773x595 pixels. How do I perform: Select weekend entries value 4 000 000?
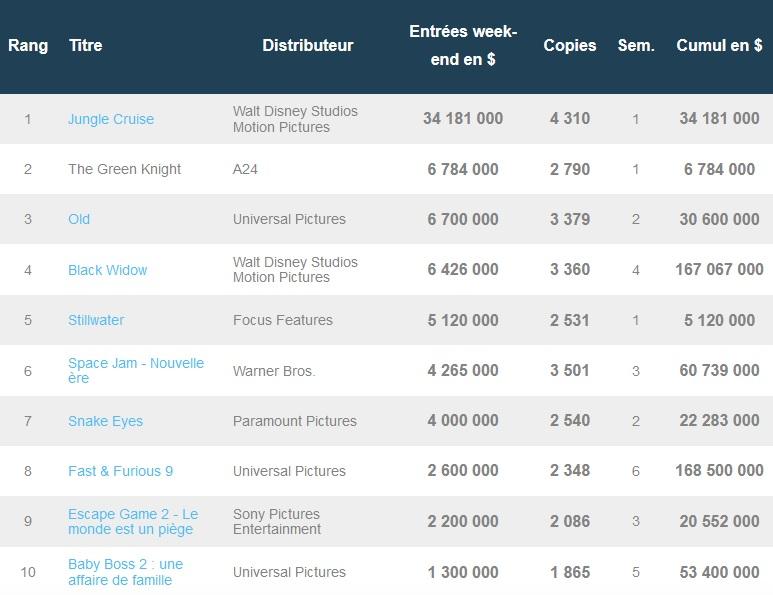(463, 420)
